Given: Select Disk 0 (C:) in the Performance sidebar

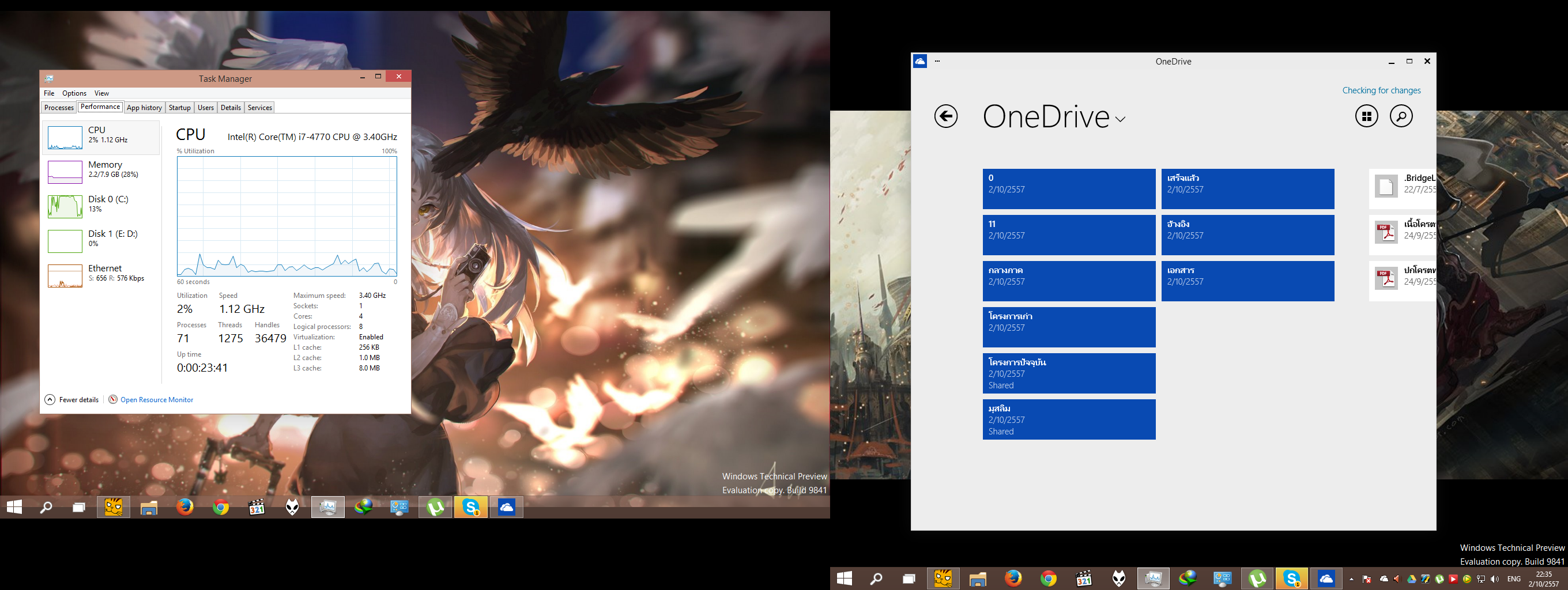Looking at the screenshot, I should (x=101, y=207).
